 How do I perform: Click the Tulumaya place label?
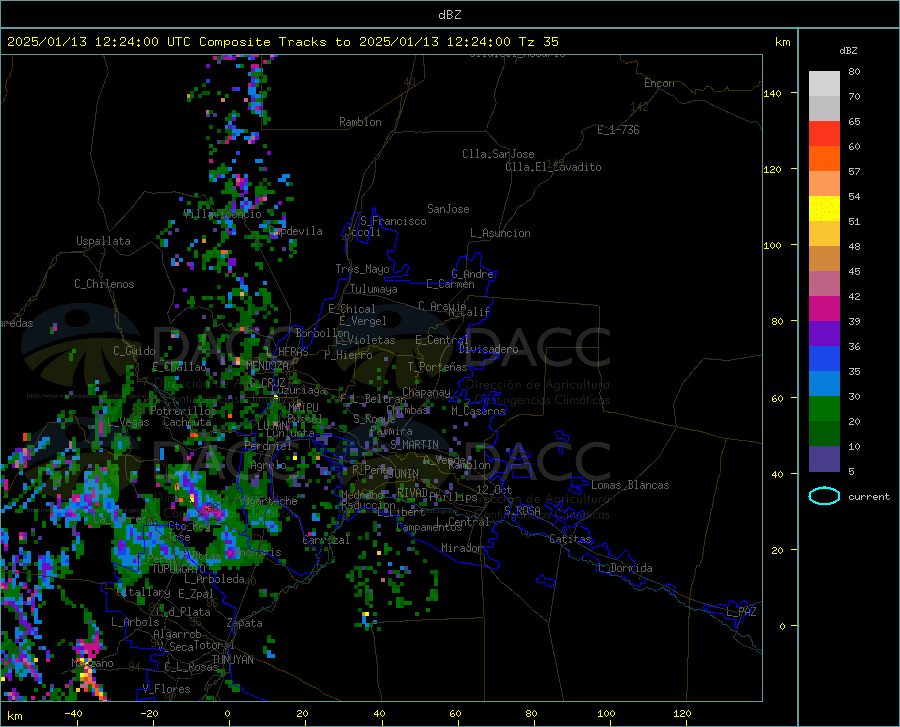coord(374,289)
